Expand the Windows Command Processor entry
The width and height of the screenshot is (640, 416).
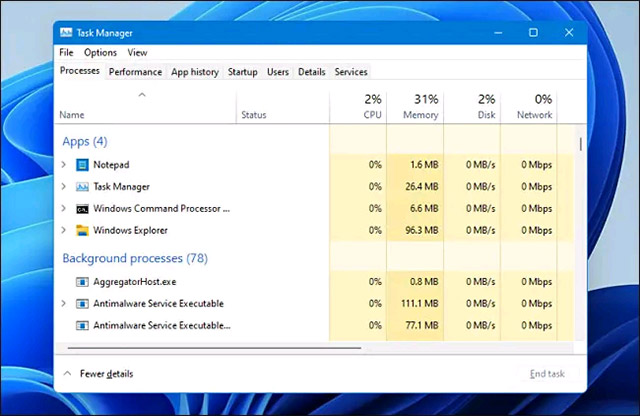pos(65,208)
